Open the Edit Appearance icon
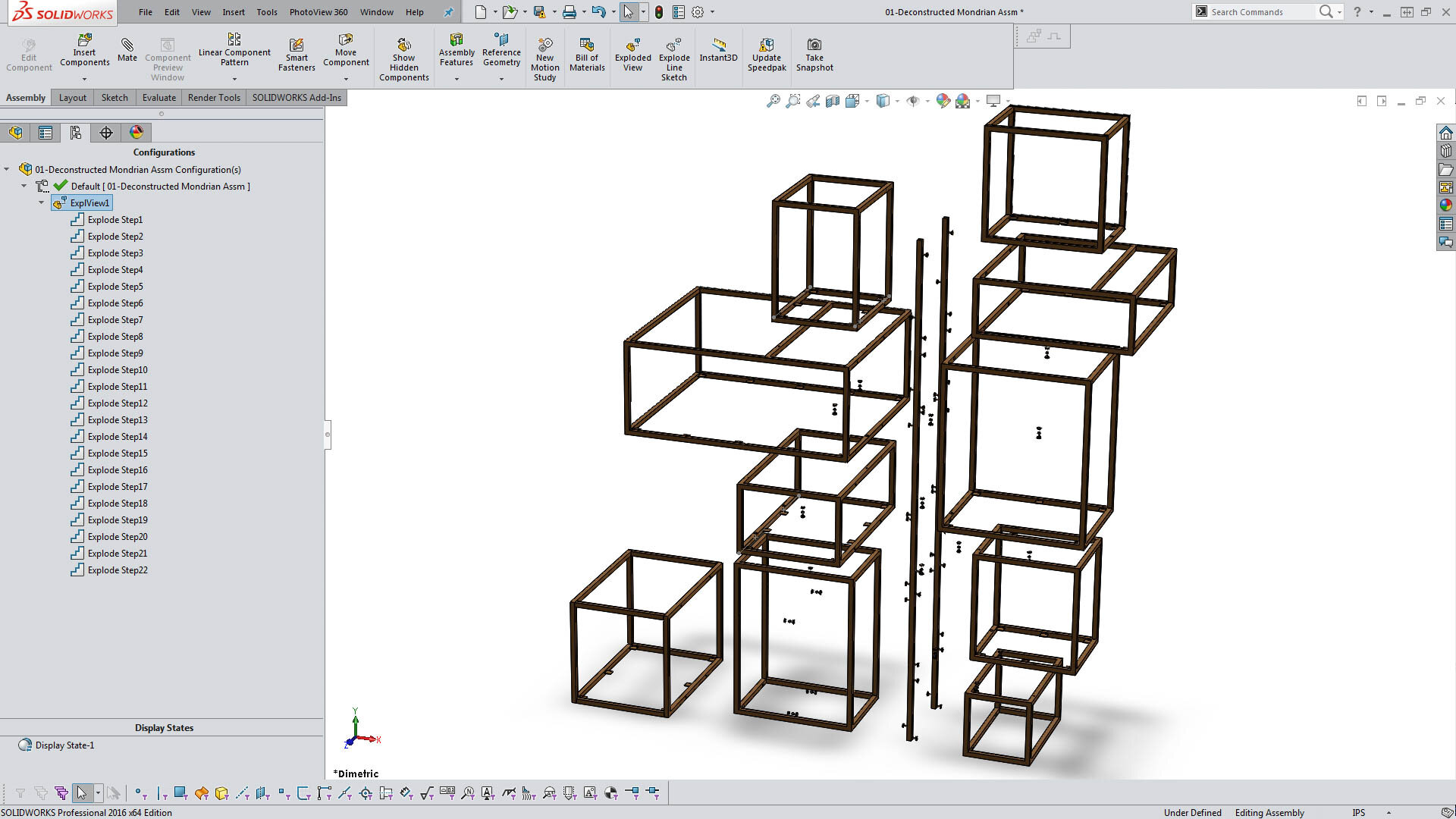 coord(943,101)
